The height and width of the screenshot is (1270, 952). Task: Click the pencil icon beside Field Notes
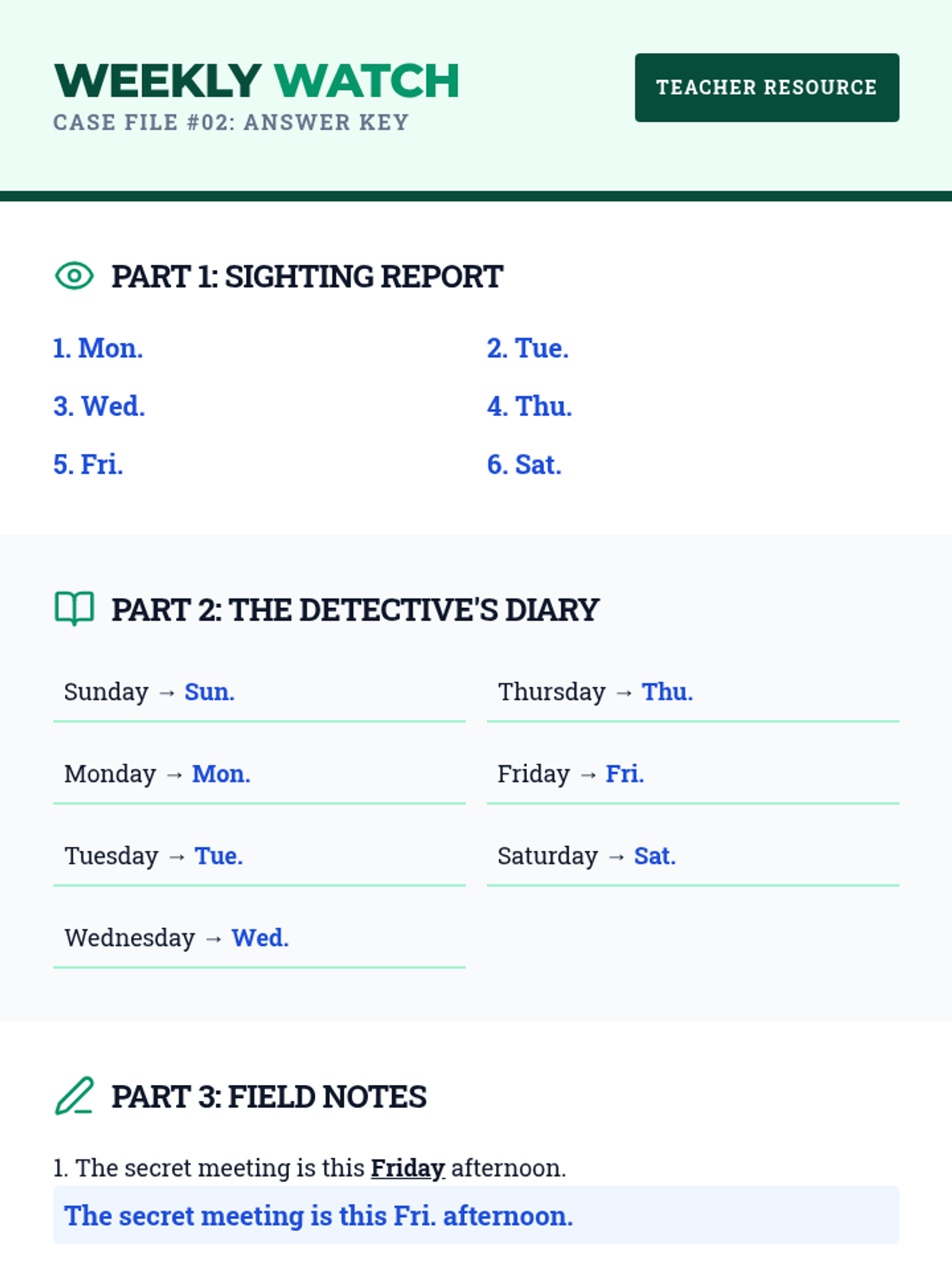[74, 1096]
